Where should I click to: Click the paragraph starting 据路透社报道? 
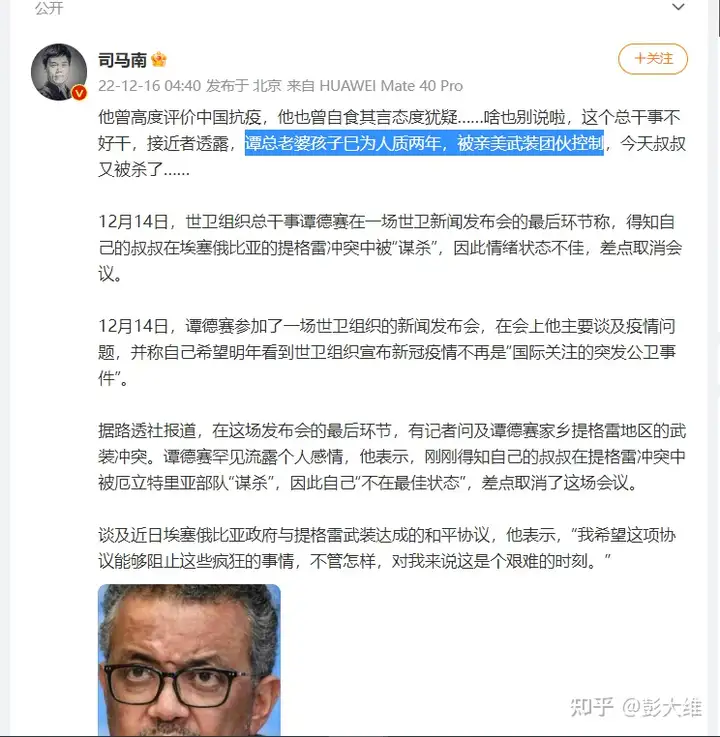click(x=392, y=456)
